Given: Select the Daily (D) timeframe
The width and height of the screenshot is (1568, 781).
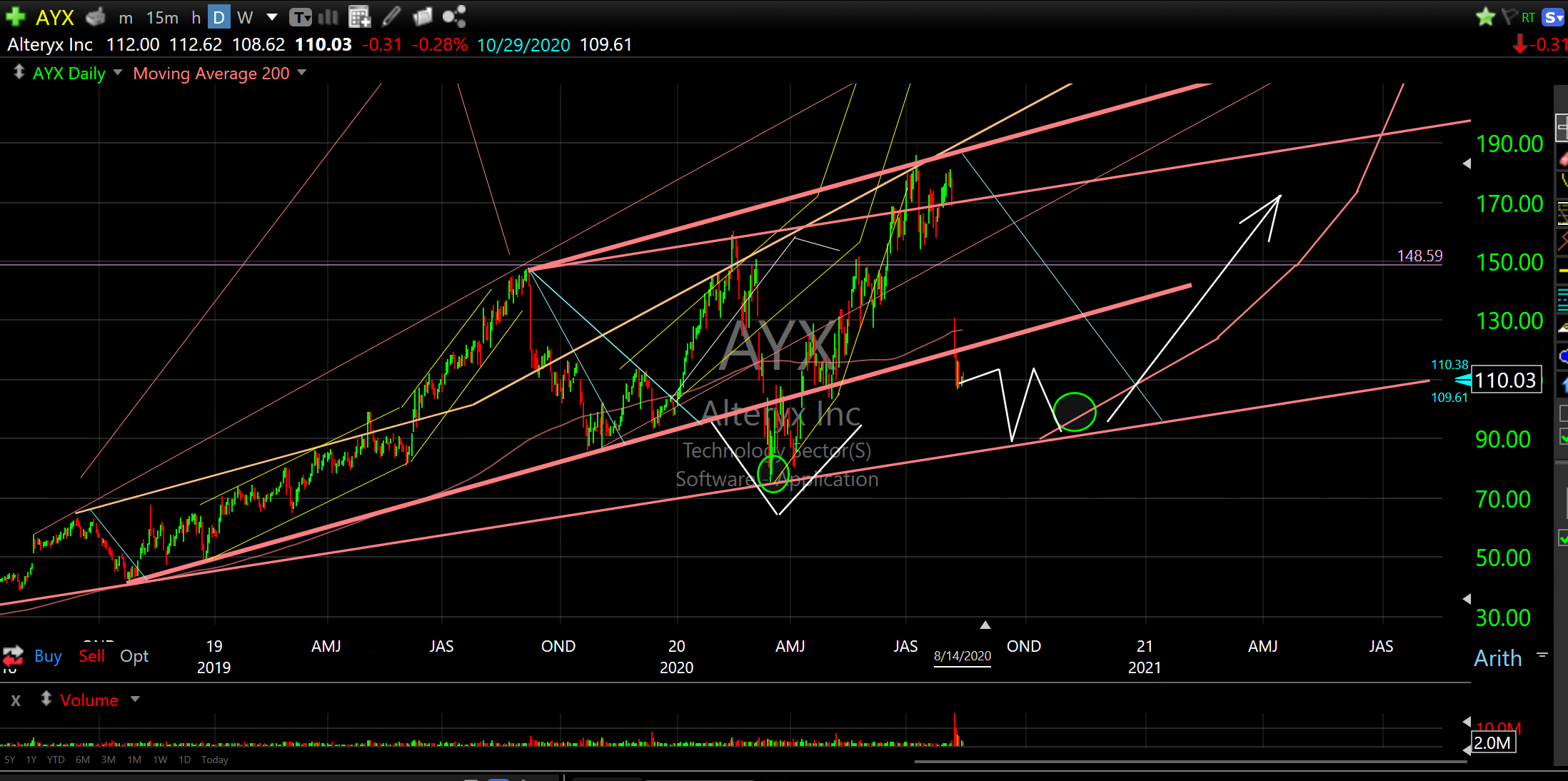Looking at the screenshot, I should pos(219,17).
